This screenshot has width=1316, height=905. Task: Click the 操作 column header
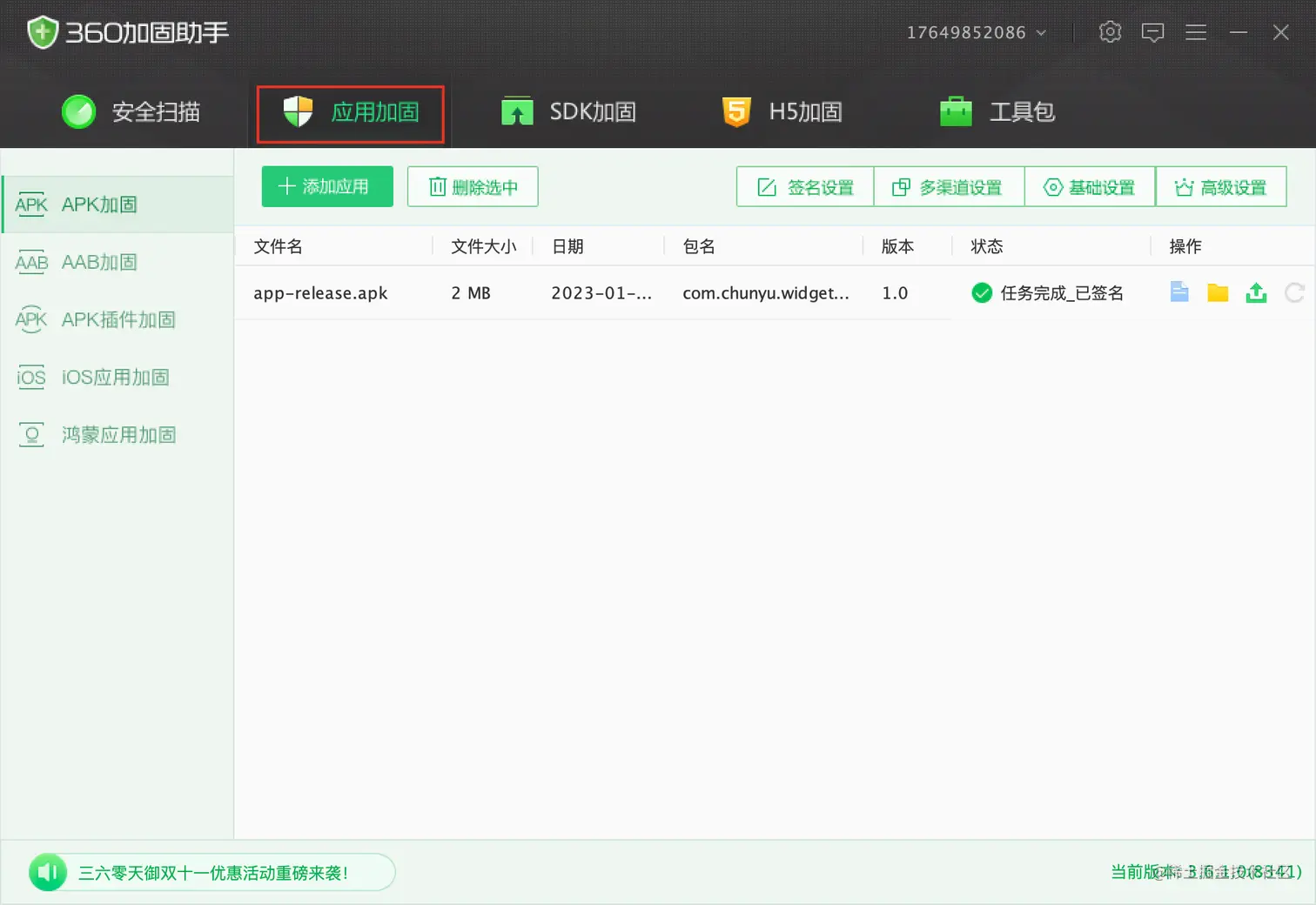tap(1185, 246)
